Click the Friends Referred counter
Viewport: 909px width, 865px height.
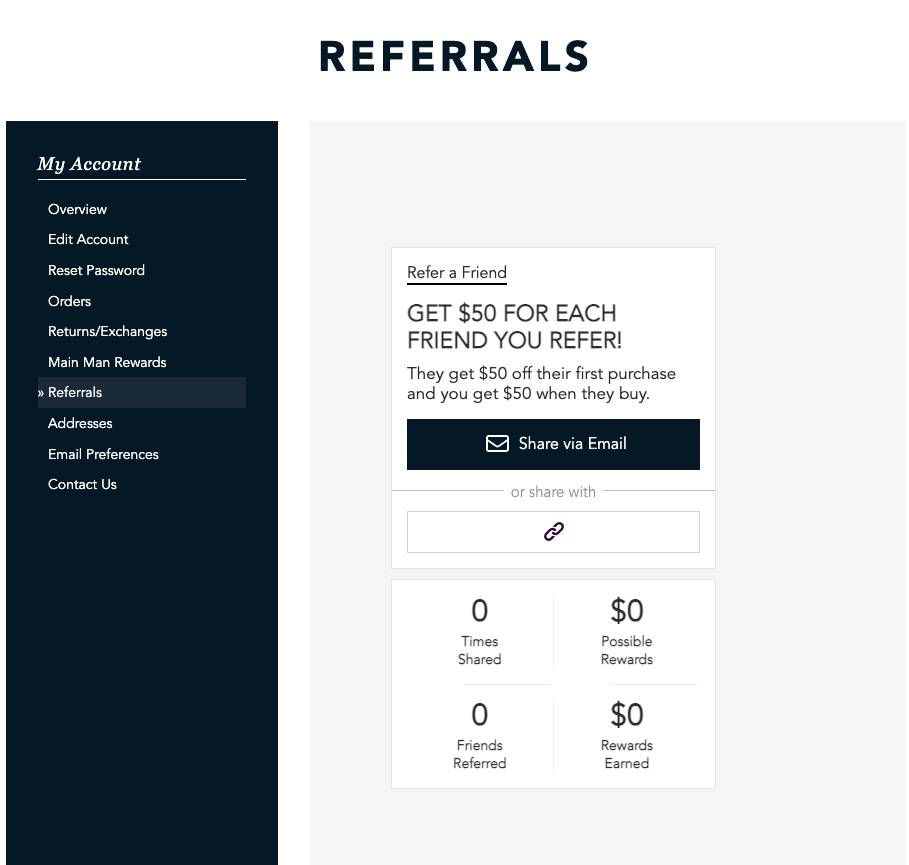(479, 736)
